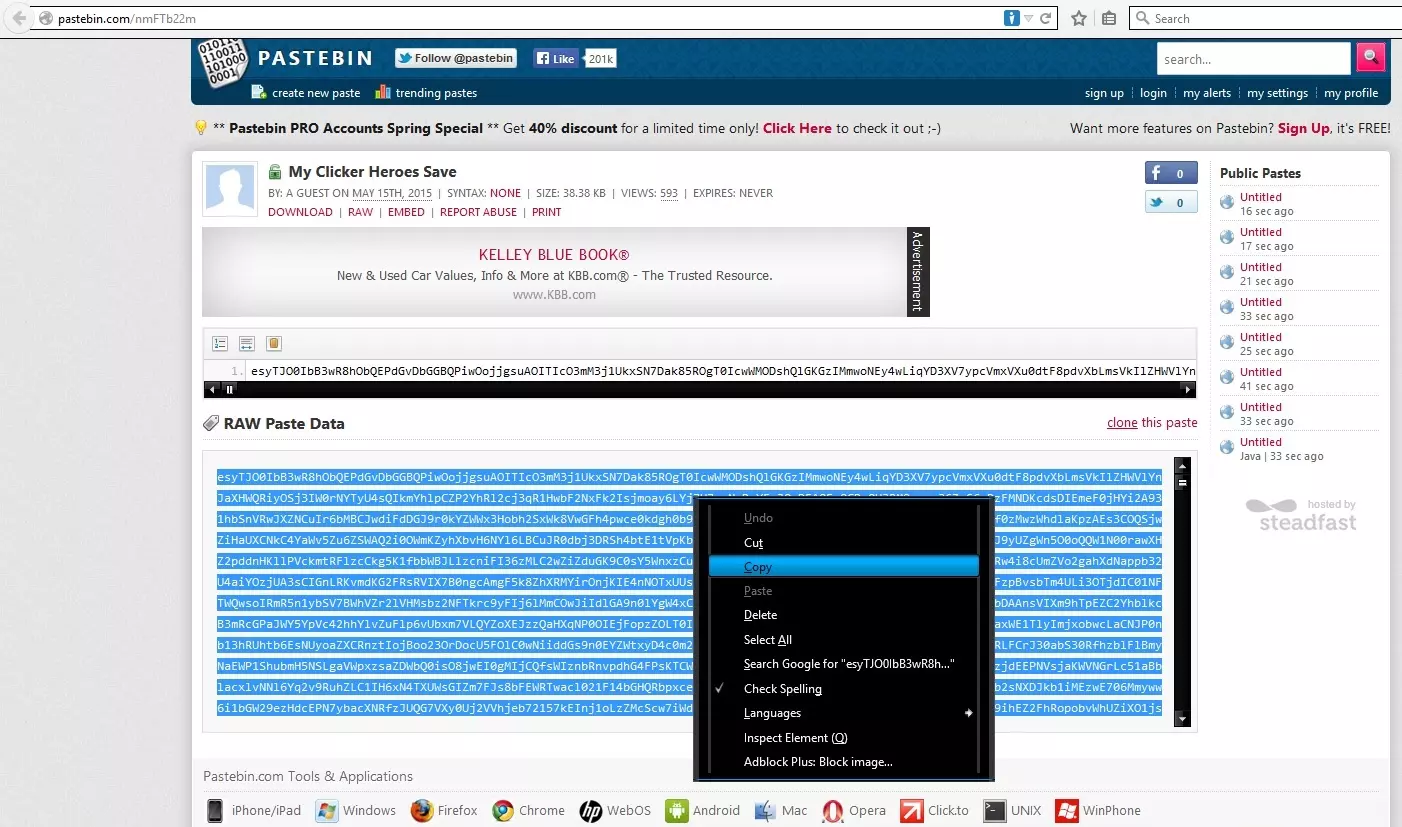Open the my settings link
The image size is (1402, 827).
click(1277, 93)
